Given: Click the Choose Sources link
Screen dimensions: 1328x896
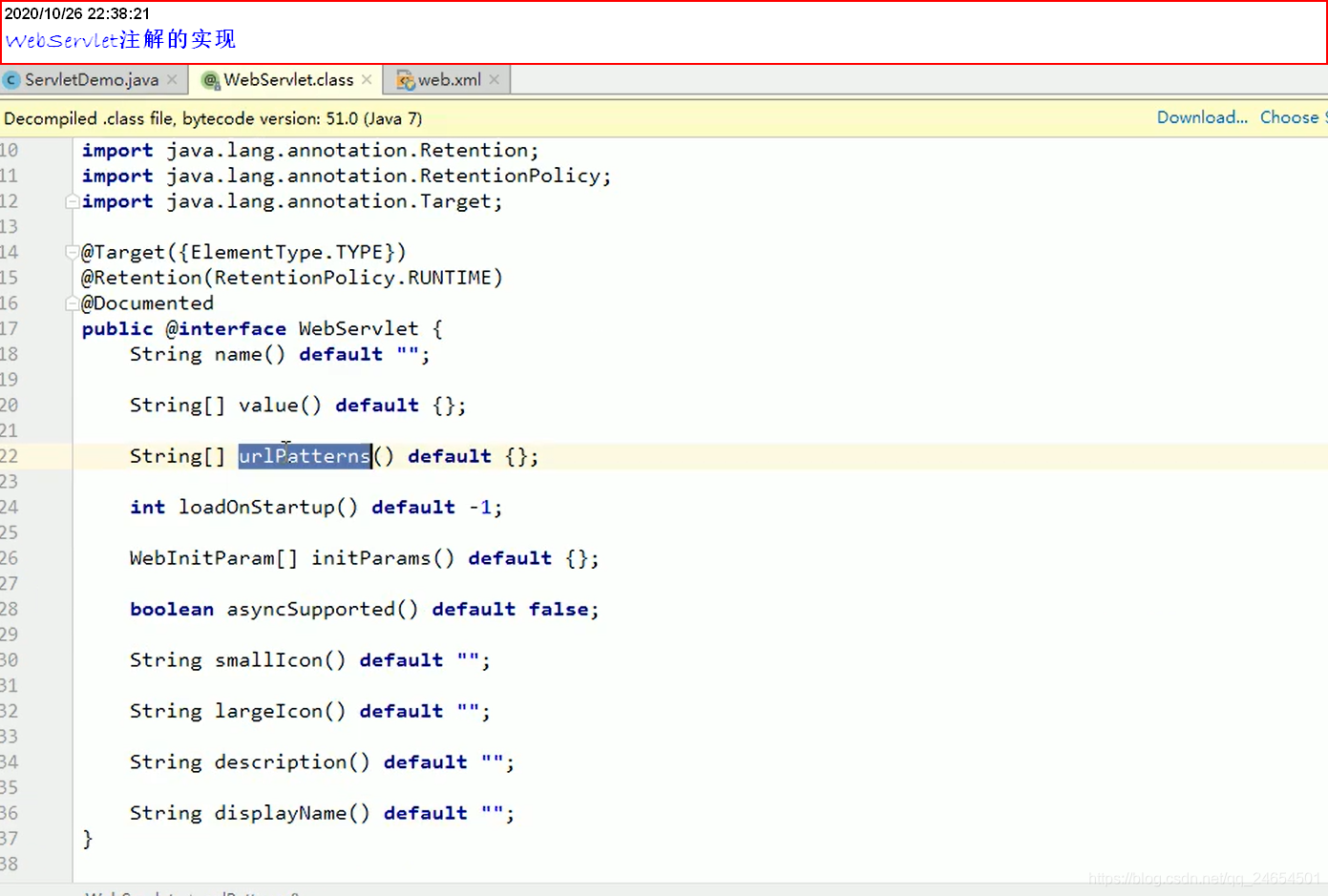Looking at the screenshot, I should coord(1293,117).
